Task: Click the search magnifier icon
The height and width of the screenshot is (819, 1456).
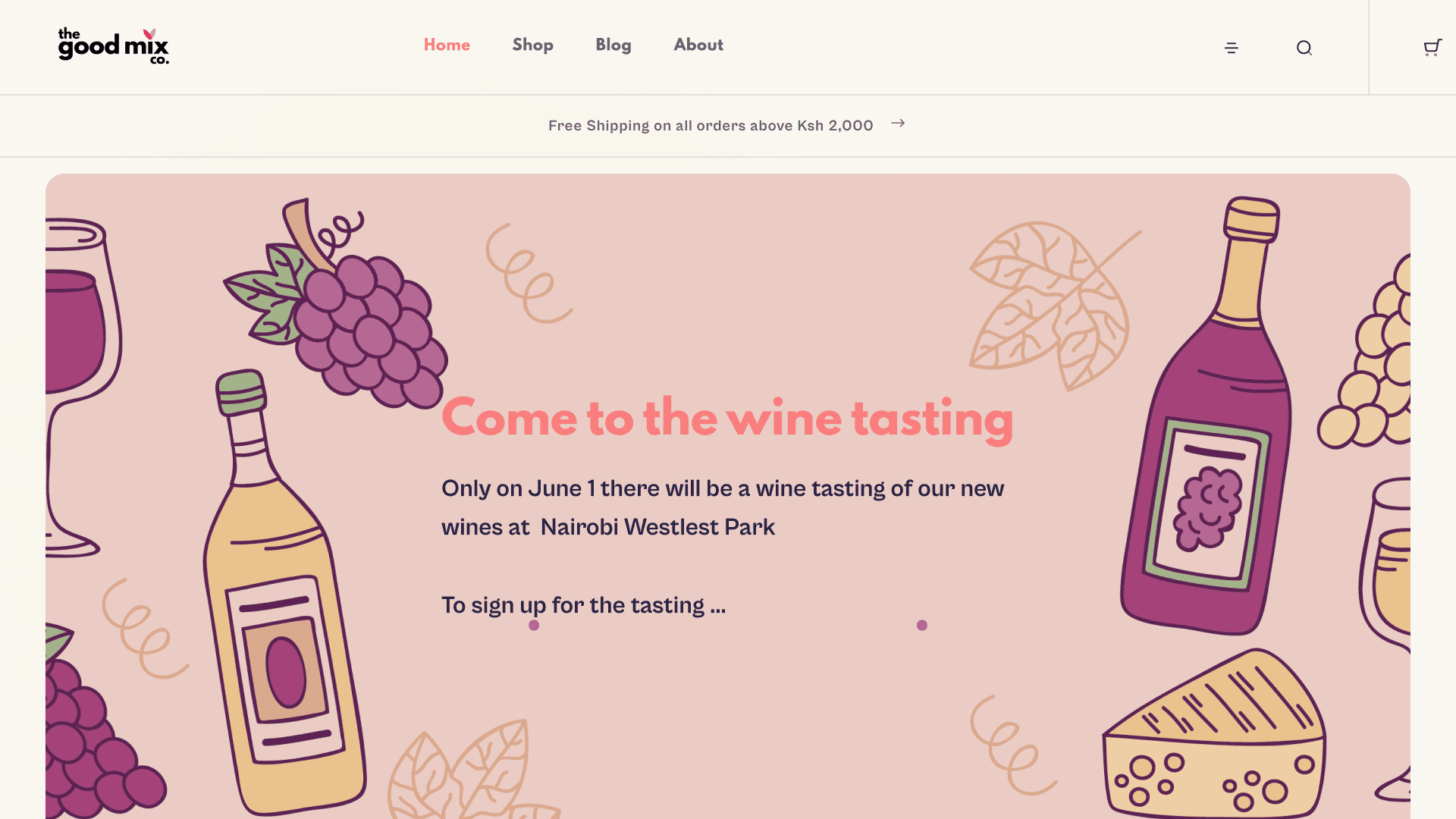Action: tap(1304, 48)
